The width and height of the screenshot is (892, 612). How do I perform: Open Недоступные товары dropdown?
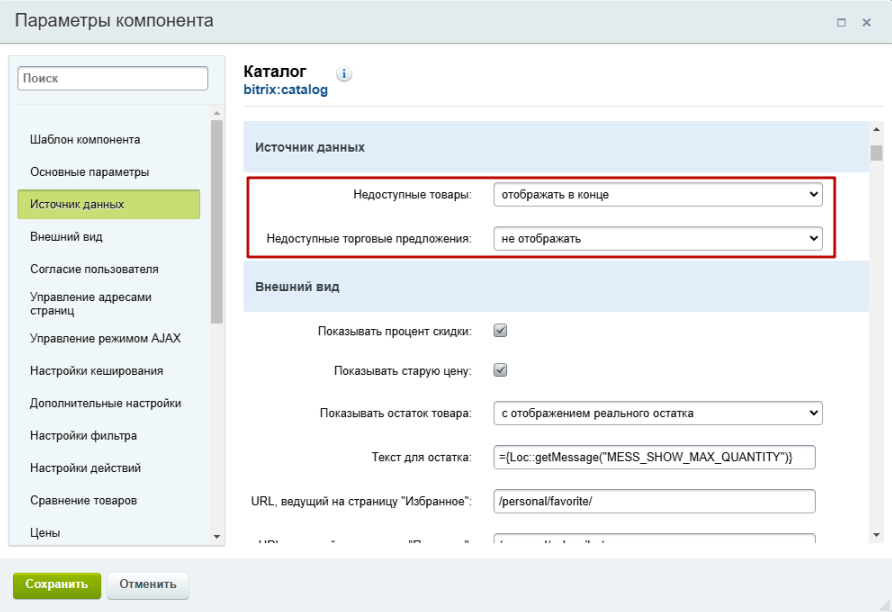pos(657,195)
